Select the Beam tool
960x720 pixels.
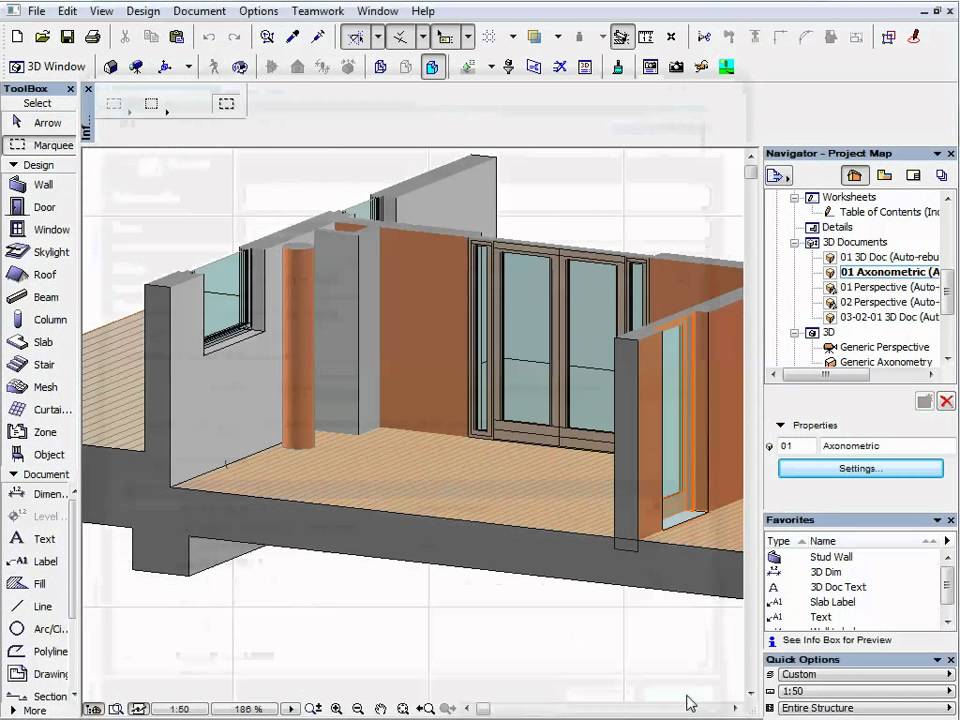39,297
